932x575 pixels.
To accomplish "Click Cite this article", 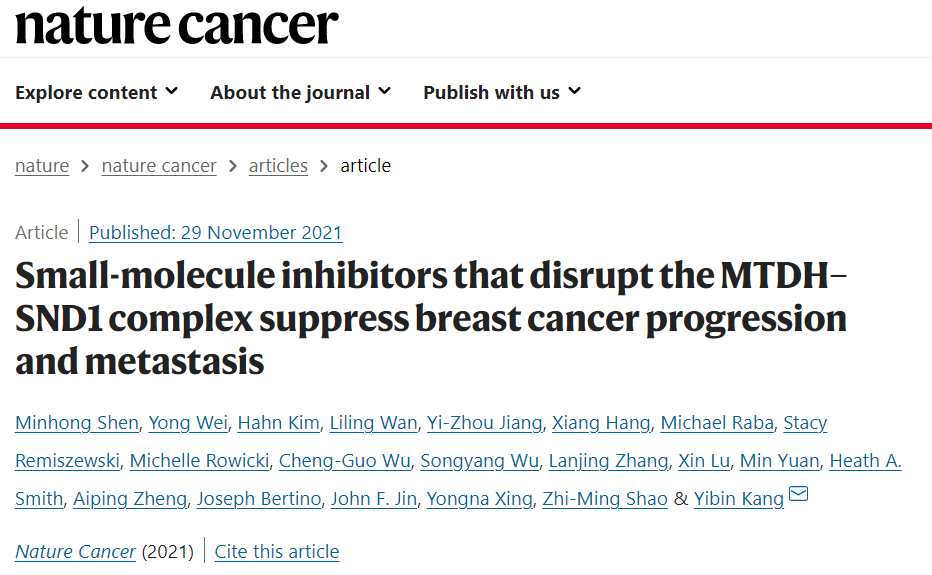I will click(277, 552).
